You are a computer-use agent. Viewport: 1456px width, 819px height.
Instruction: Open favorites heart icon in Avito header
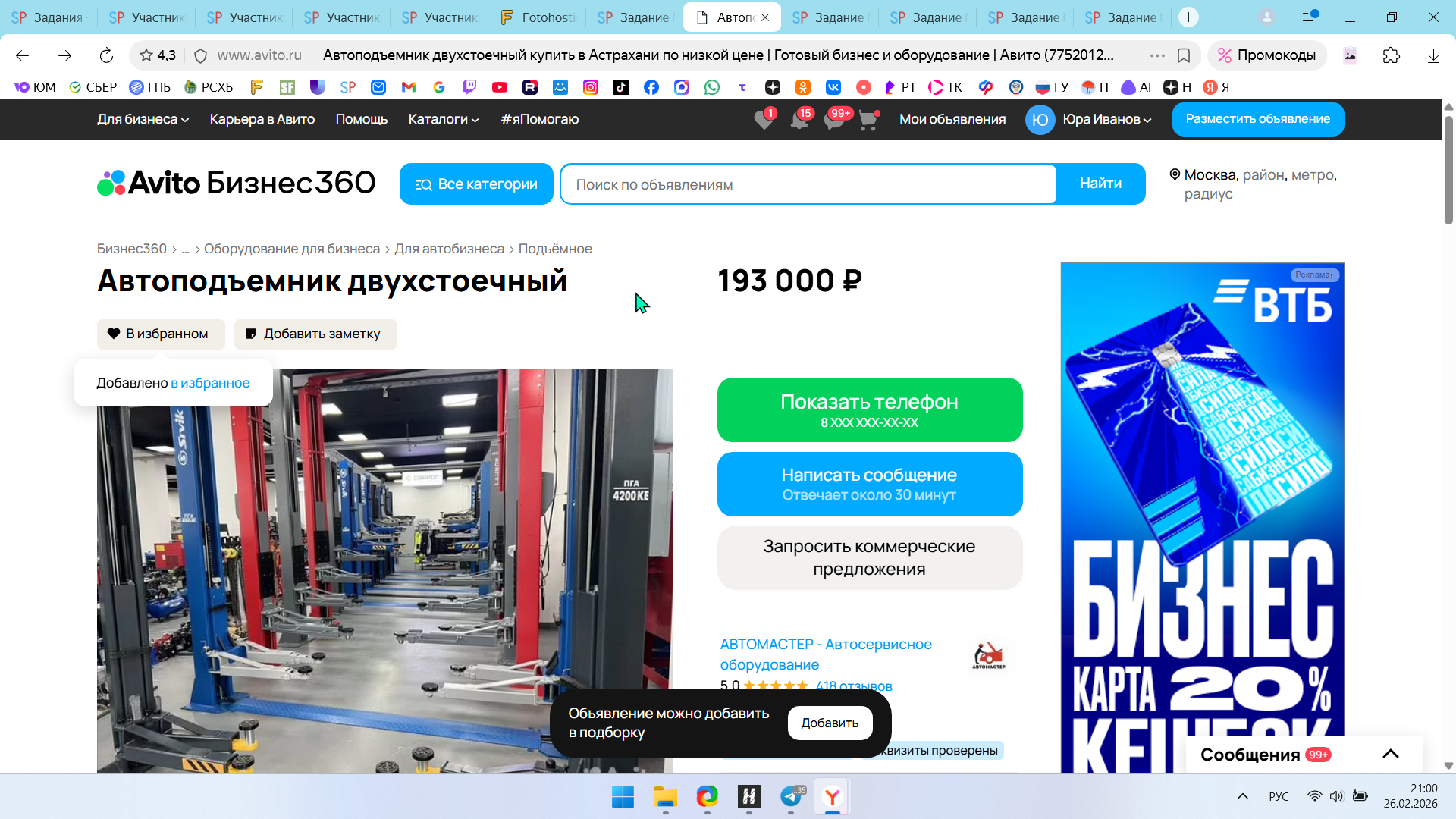[x=764, y=120]
